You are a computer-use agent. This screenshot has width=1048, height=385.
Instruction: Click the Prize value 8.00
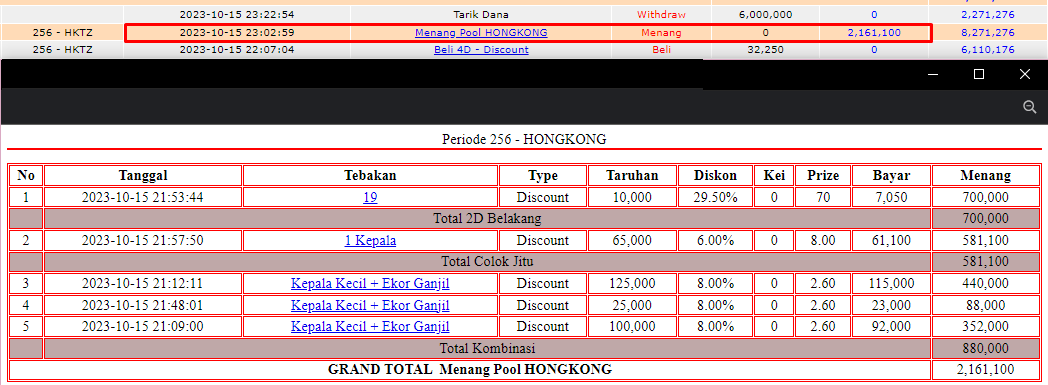click(823, 241)
